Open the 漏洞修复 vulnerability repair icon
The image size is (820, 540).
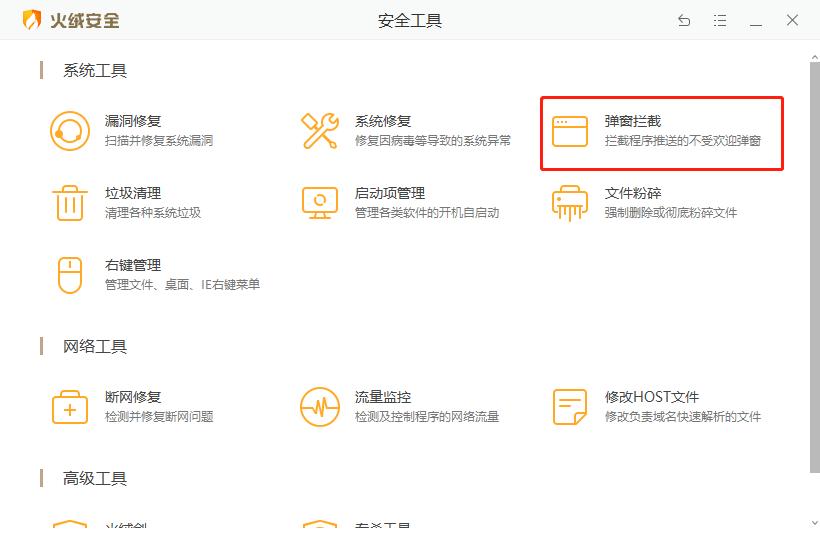pyautogui.click(x=70, y=131)
